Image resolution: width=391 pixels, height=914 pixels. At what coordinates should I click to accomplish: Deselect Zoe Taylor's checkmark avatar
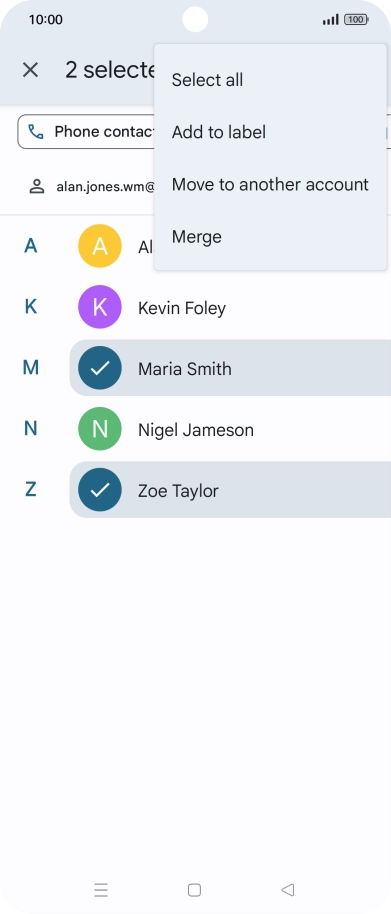coord(100,490)
